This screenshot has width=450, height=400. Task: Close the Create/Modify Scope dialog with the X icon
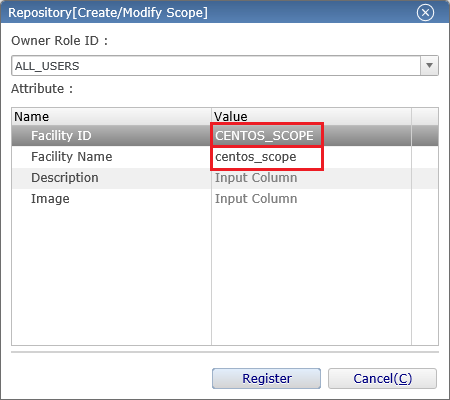coord(425,13)
